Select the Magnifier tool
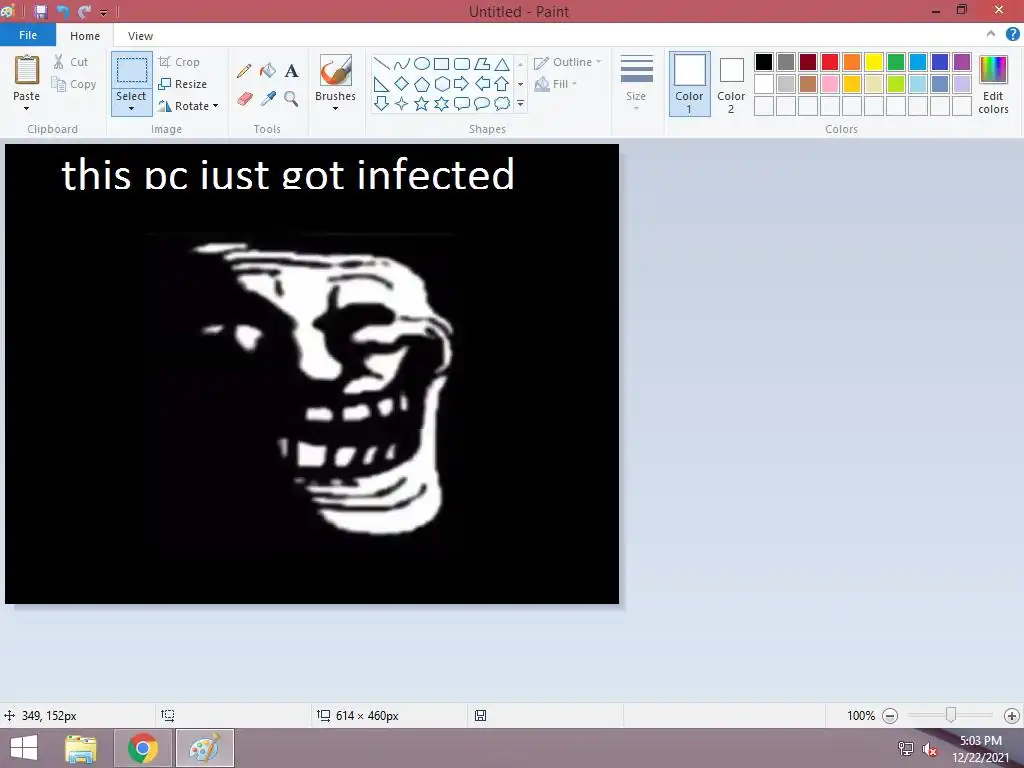The height and width of the screenshot is (768, 1024). pyautogui.click(x=291, y=99)
